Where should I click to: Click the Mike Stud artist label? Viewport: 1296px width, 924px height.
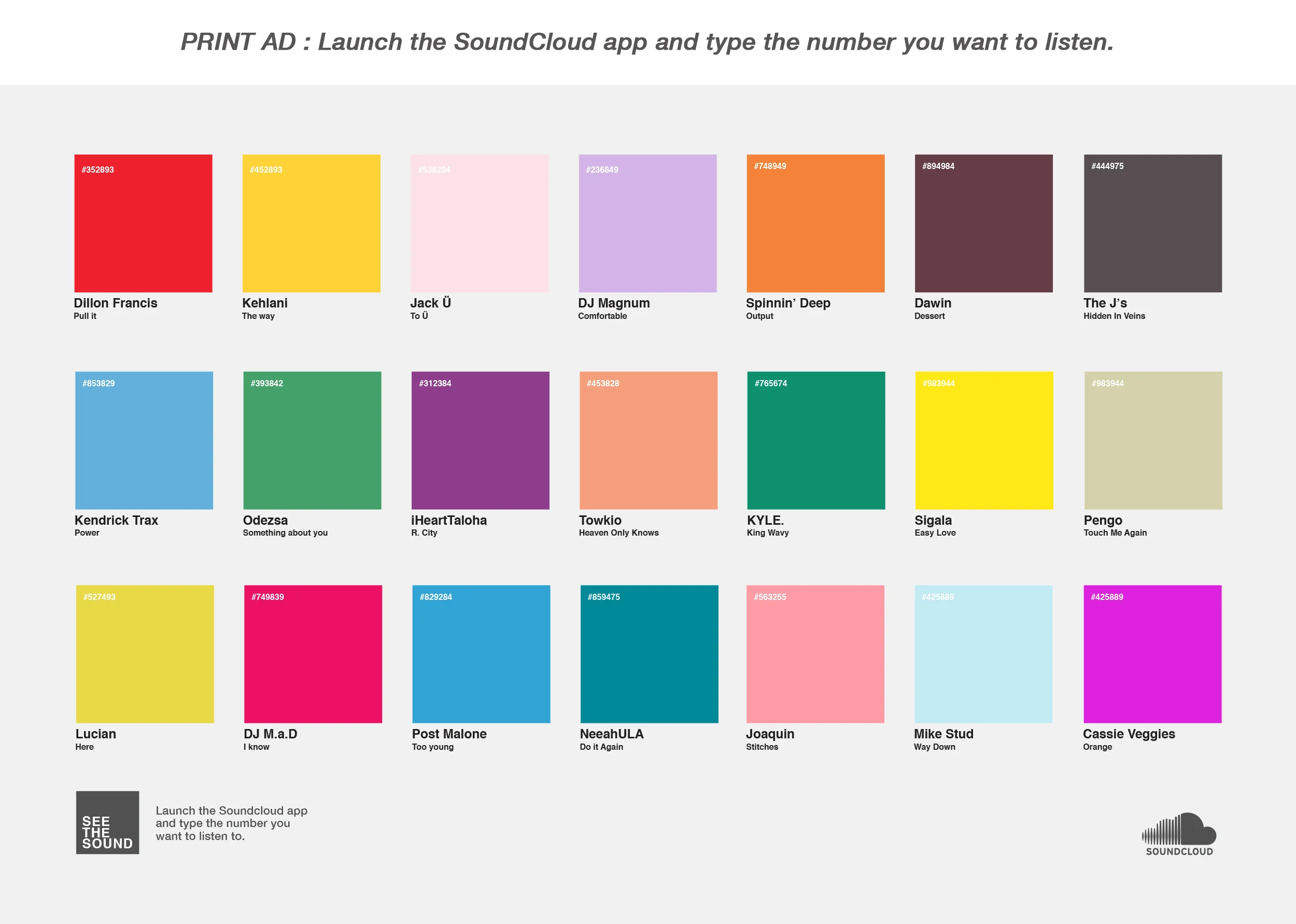[943, 734]
